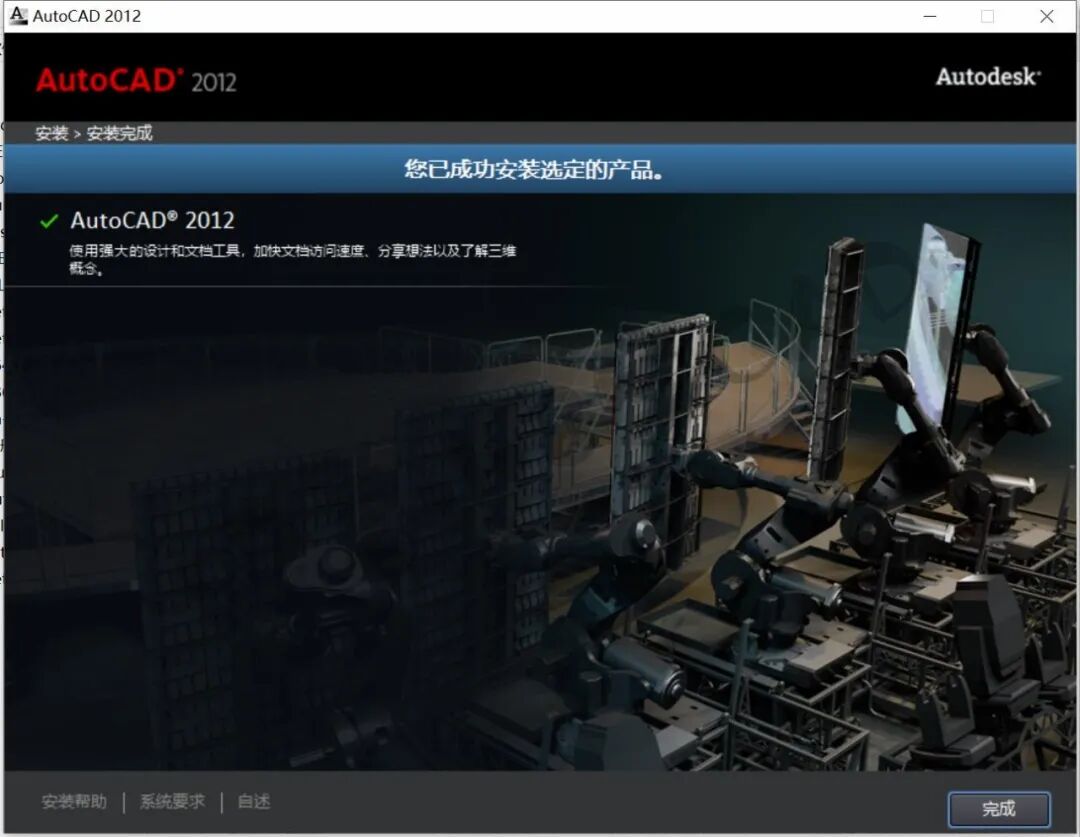This screenshot has height=837, width=1080.
Task: Click the 安装 > 安装完成 breadcrumb
Action: (x=94, y=133)
